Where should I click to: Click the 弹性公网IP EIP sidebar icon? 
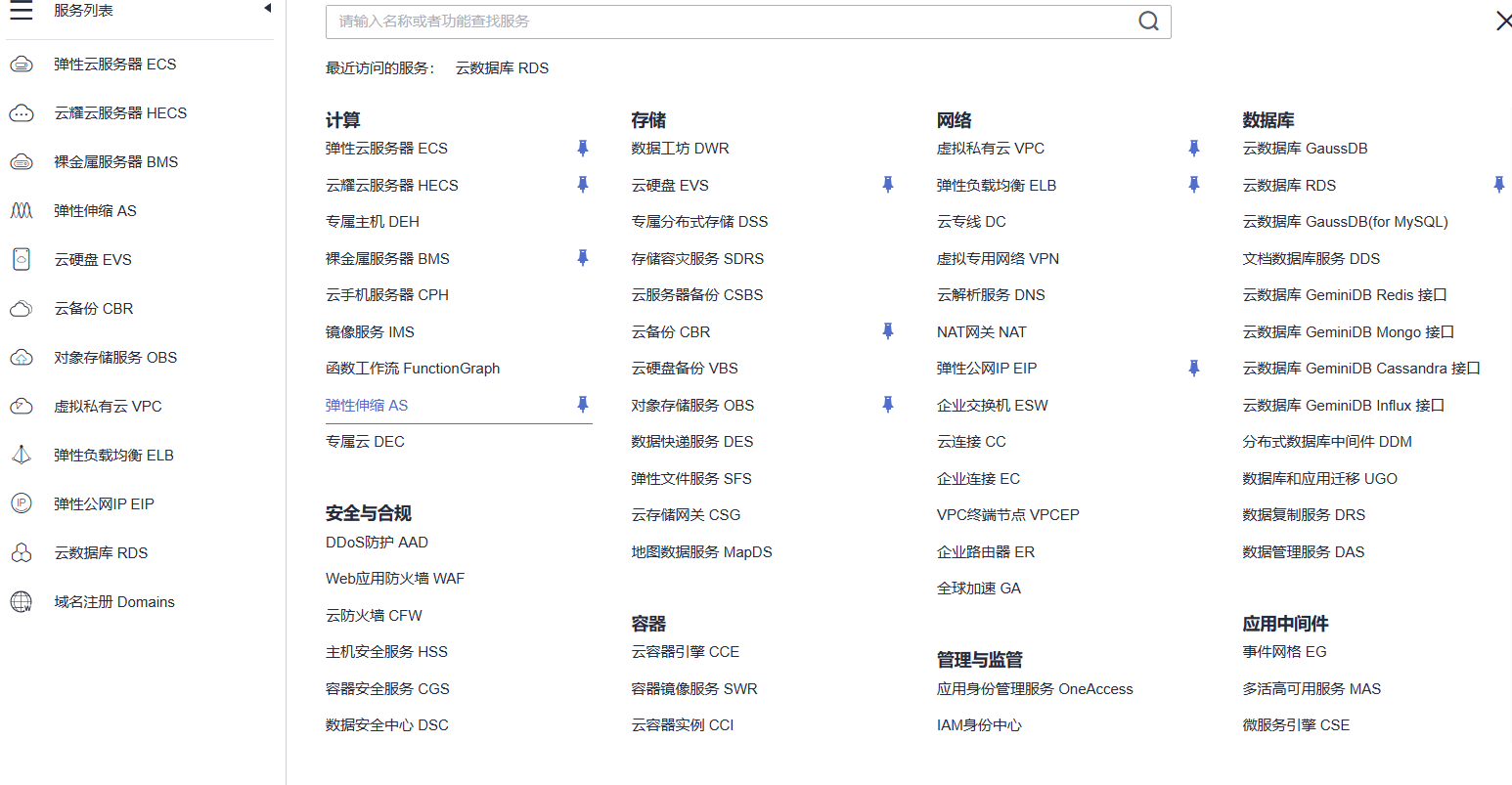click(x=22, y=503)
